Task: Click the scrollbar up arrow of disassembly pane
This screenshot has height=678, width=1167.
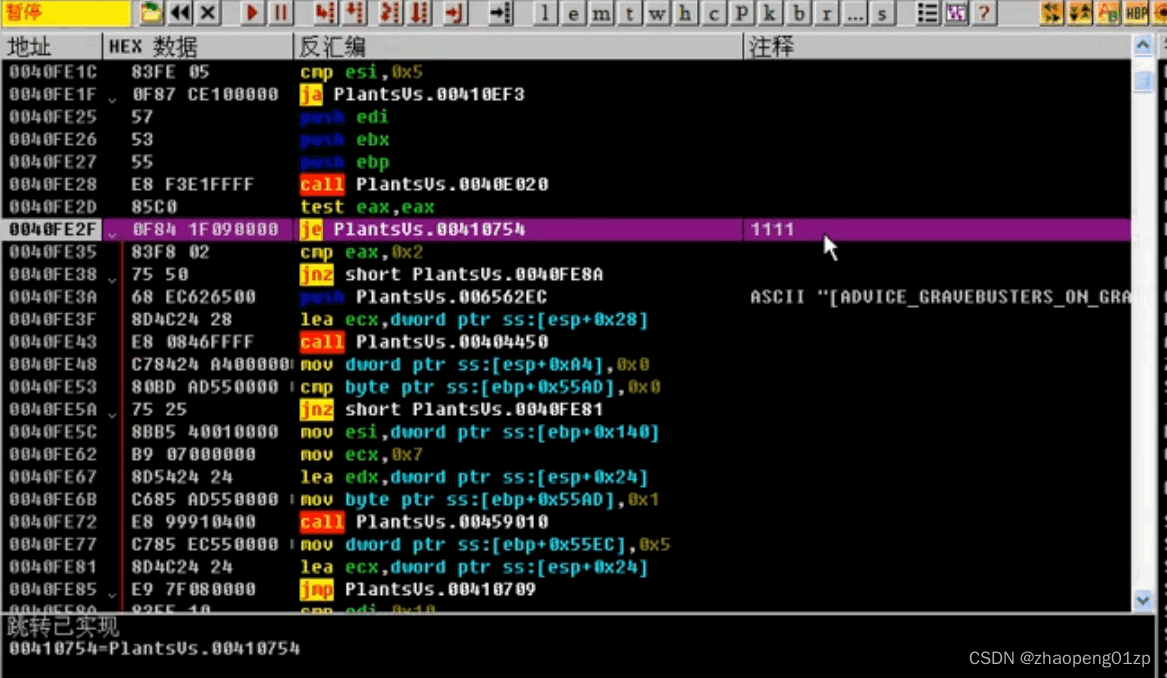Action: pyautogui.click(x=1142, y=46)
